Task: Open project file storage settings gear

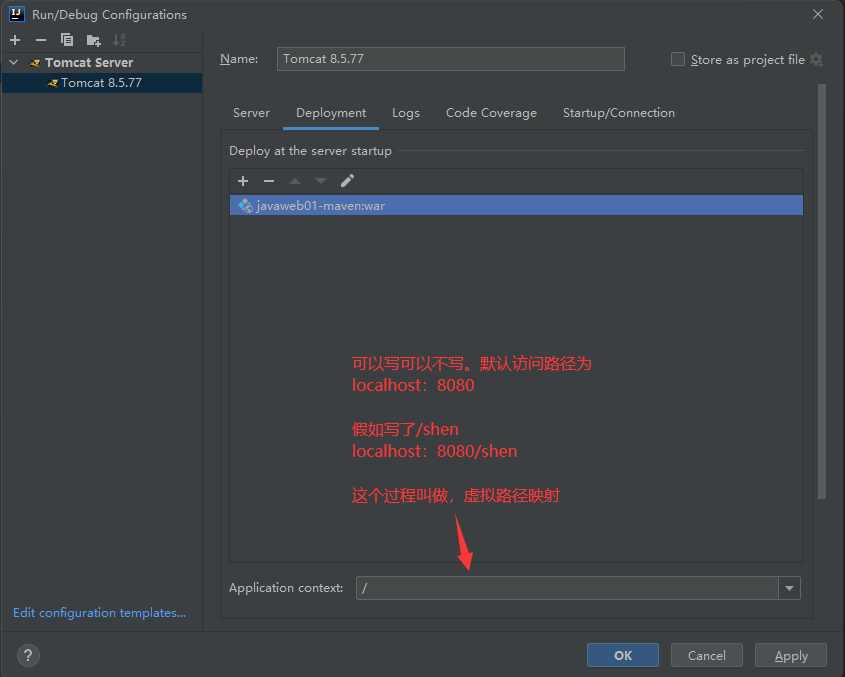Action: pos(816,59)
